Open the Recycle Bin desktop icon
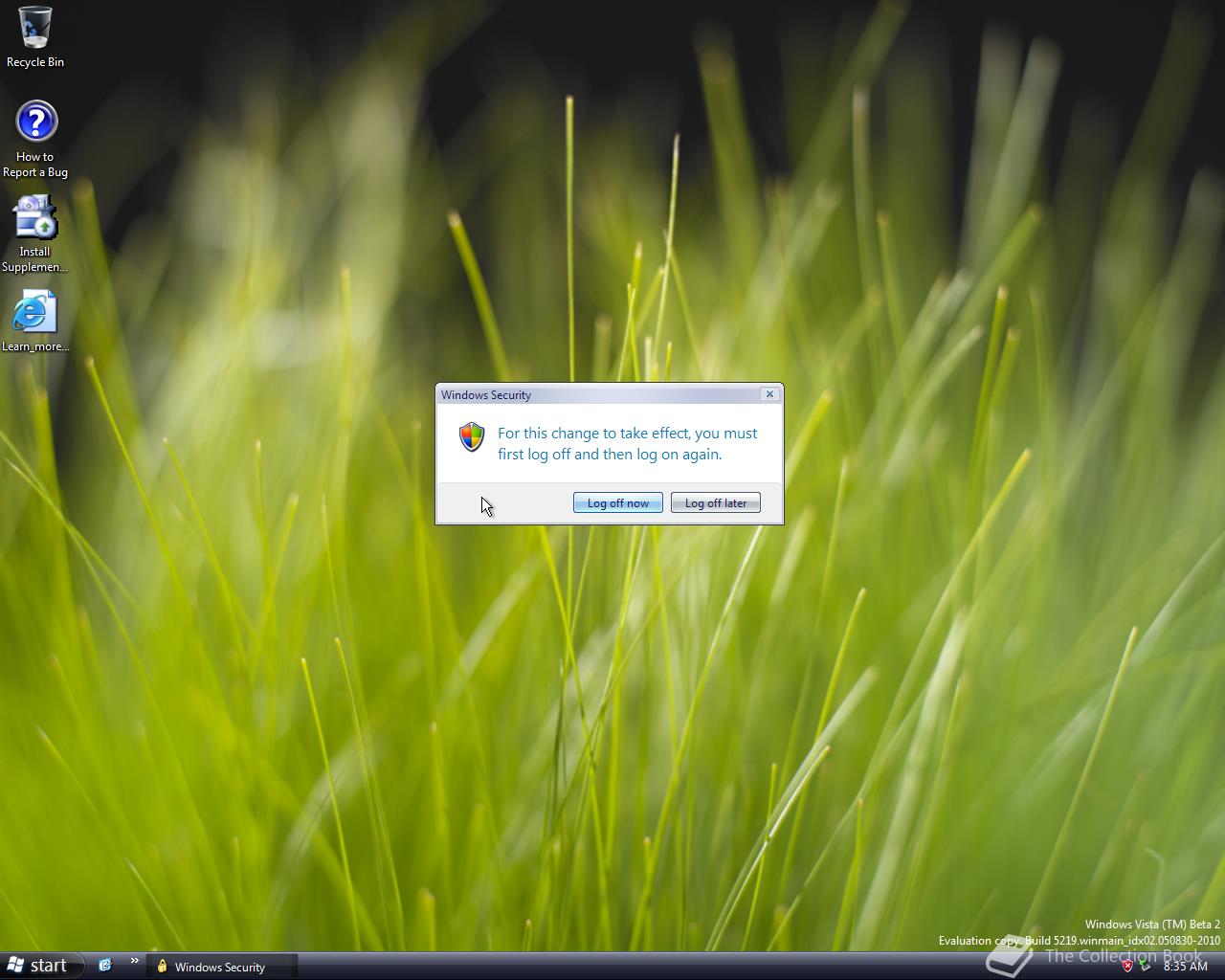Viewport: 1225px width, 980px height. tap(35, 37)
